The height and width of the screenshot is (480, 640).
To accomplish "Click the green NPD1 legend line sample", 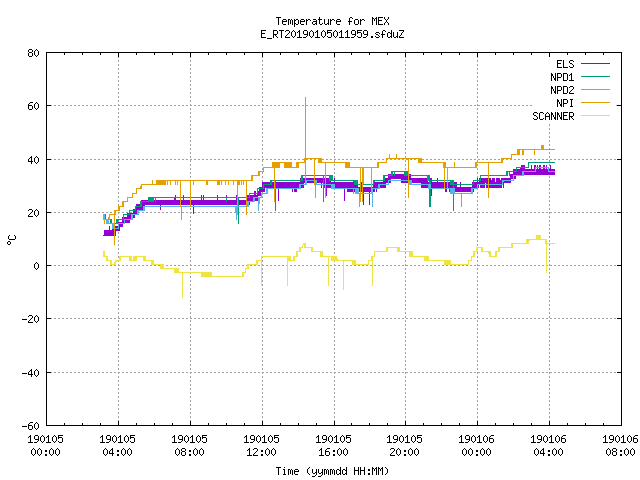I will 595,77.
